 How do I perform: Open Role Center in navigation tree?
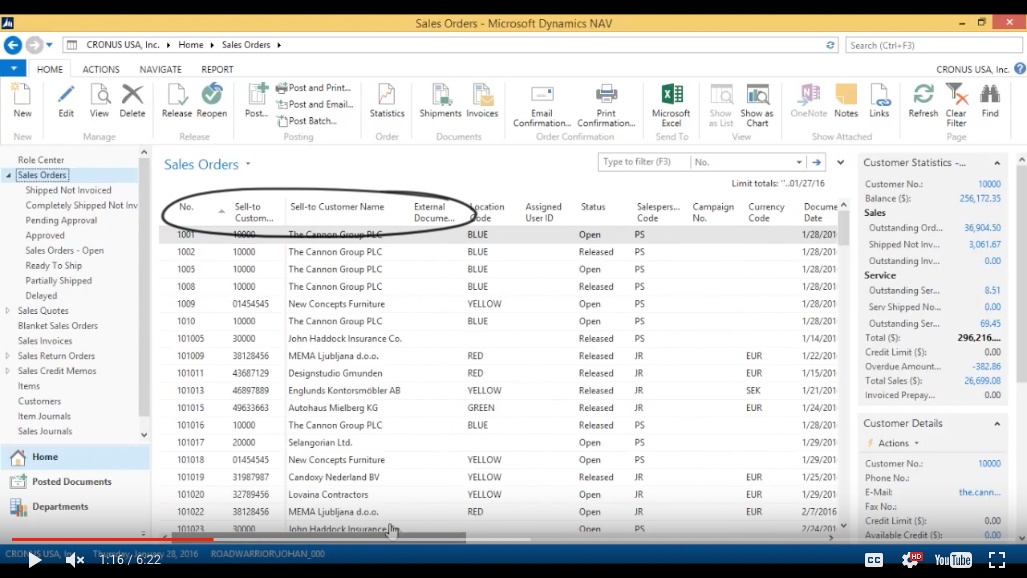41,160
